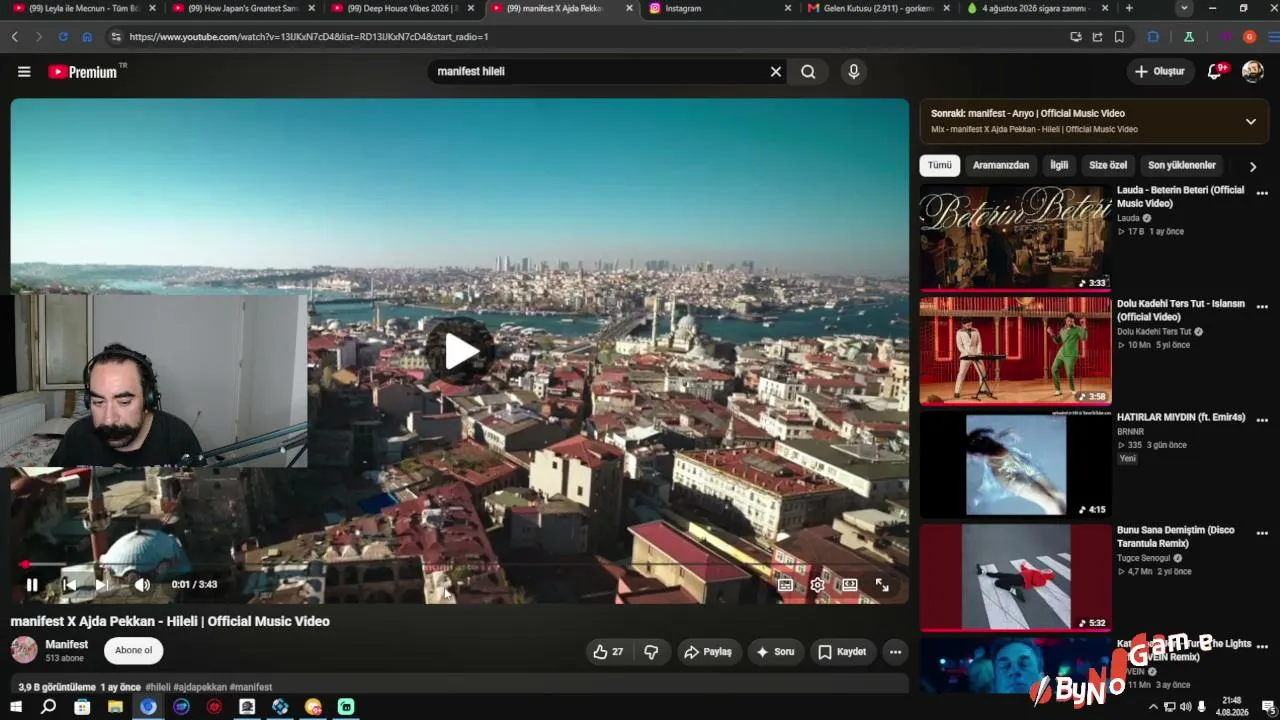
Task: Open options for Lauda Beterin Beteri video
Action: [1262, 193]
